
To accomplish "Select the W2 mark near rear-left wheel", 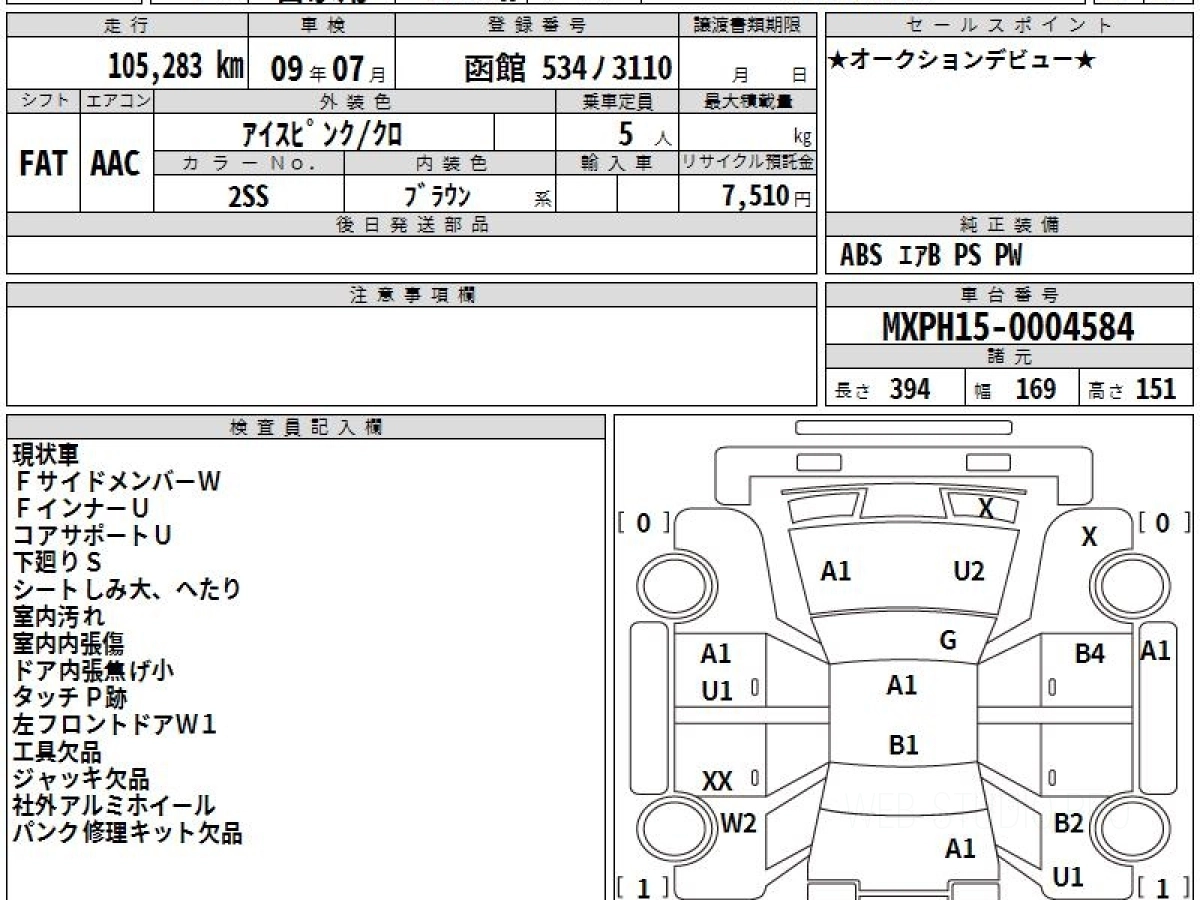I will (738, 824).
